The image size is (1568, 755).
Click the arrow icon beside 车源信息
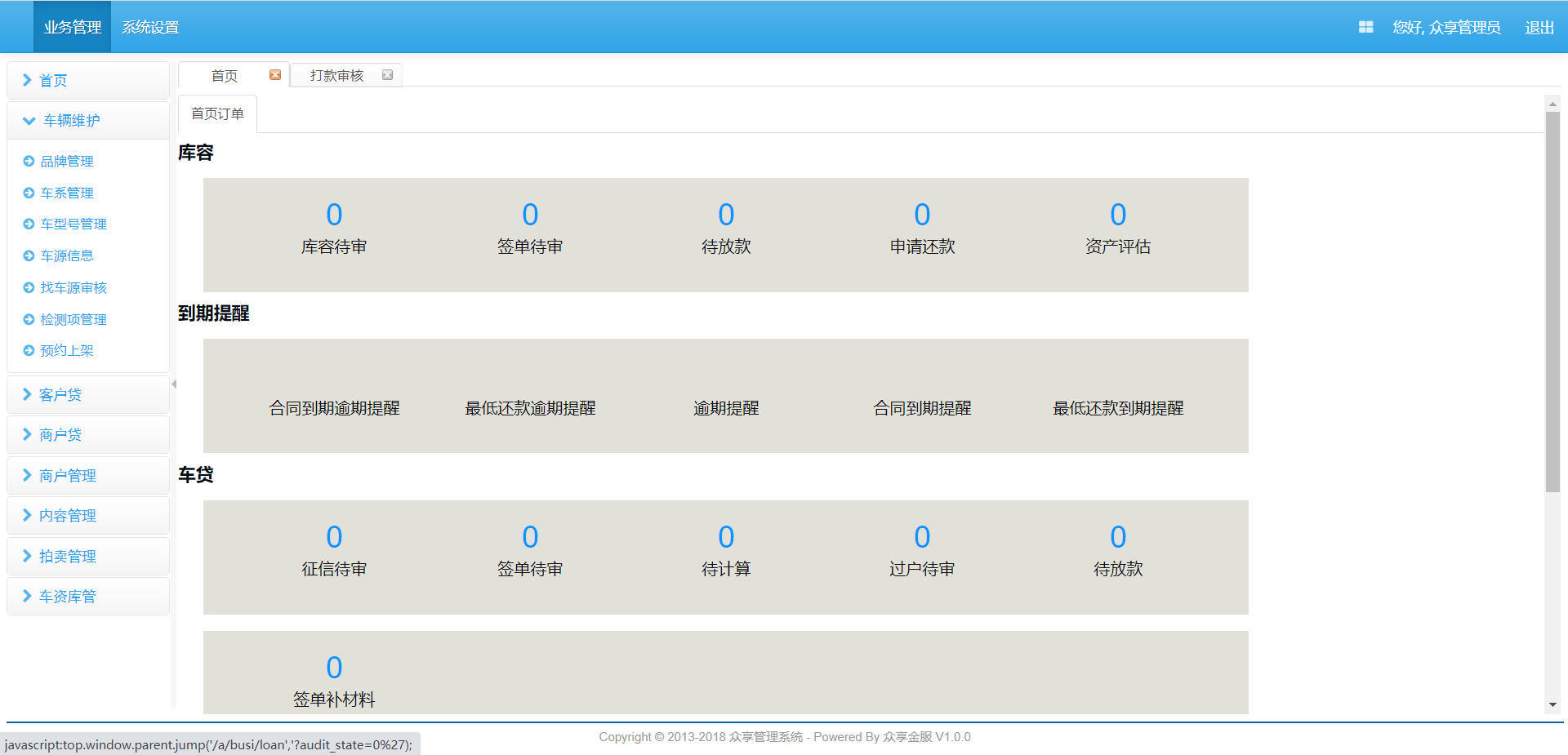coord(29,256)
